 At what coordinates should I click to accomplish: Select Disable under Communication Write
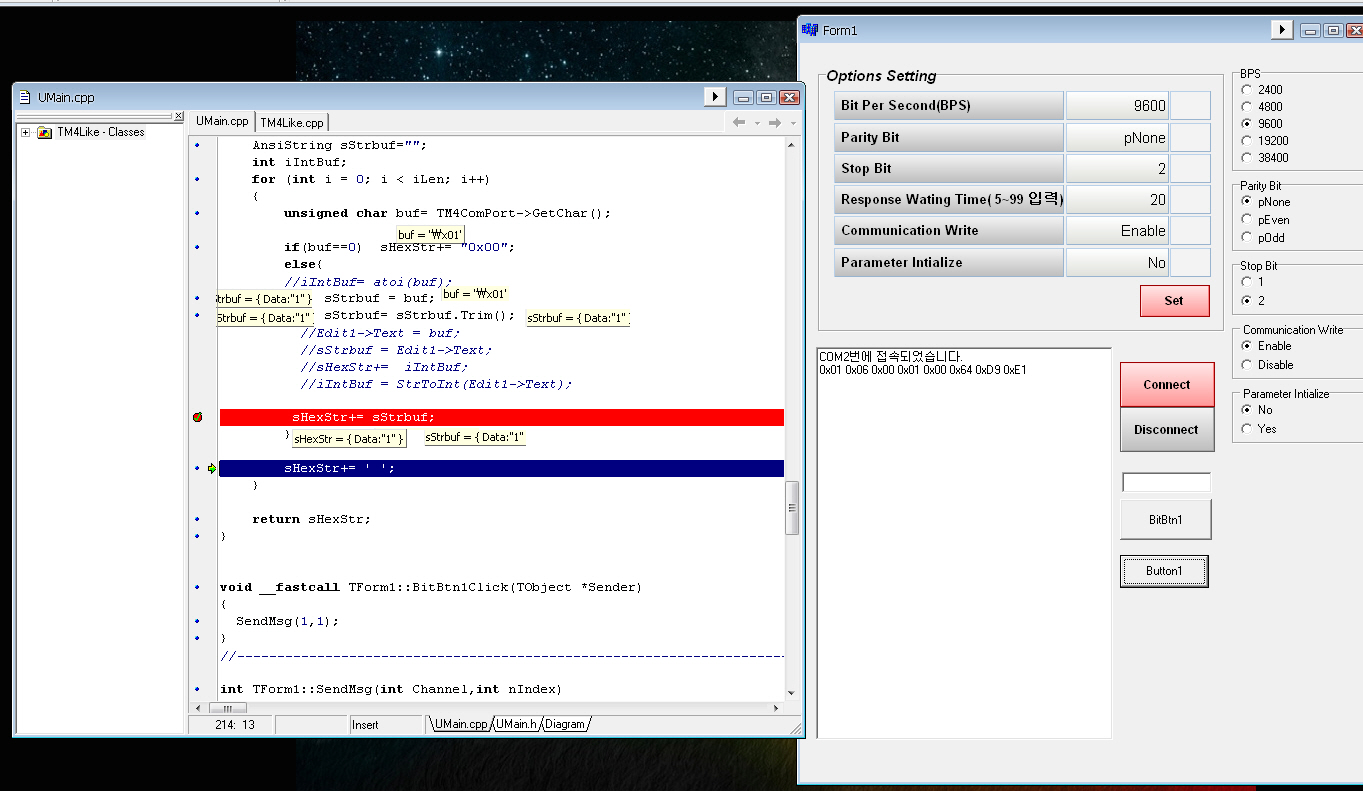(x=1246, y=365)
